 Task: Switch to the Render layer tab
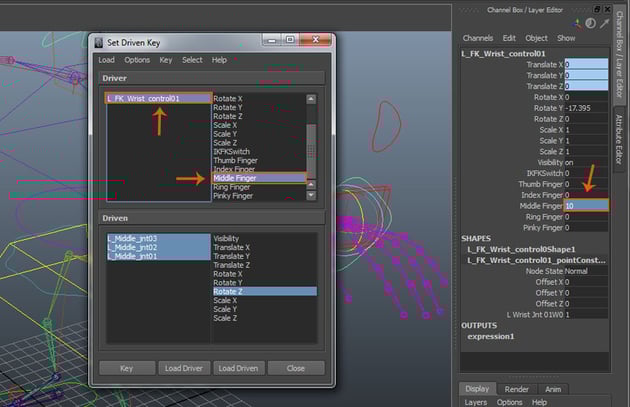click(x=516, y=389)
